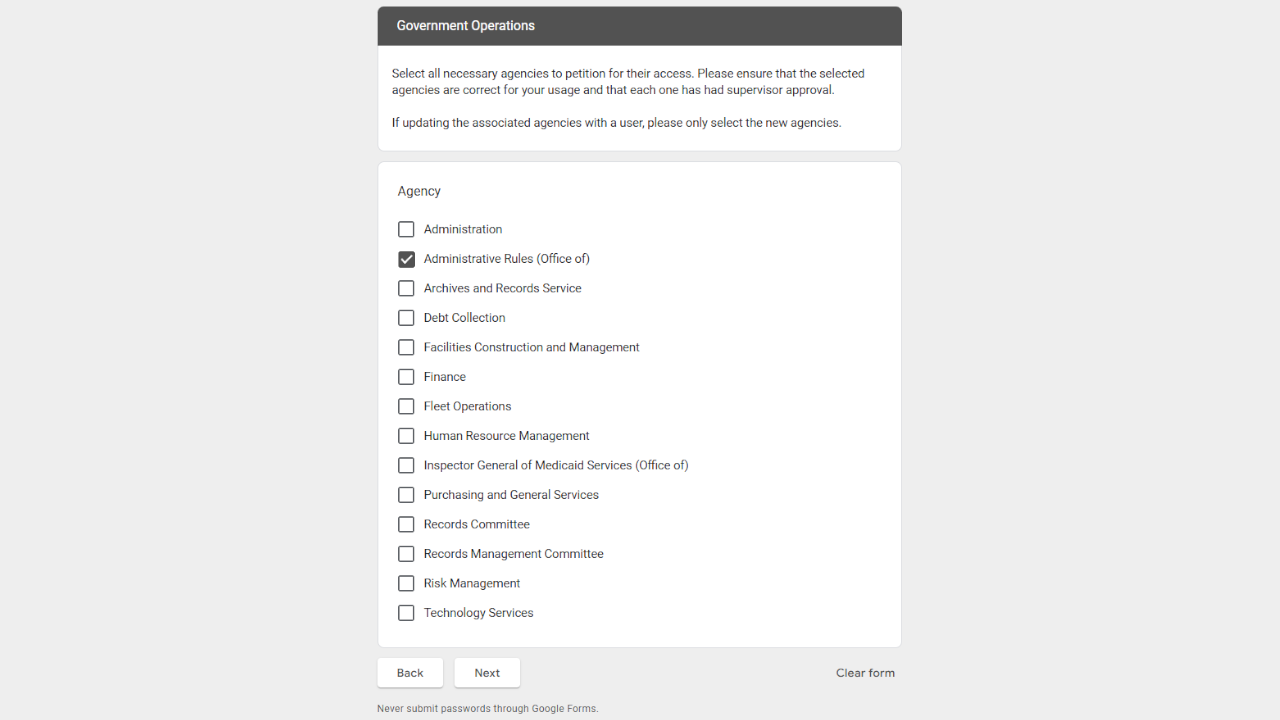Click the Agency question title
1280x720 pixels.
point(419,191)
